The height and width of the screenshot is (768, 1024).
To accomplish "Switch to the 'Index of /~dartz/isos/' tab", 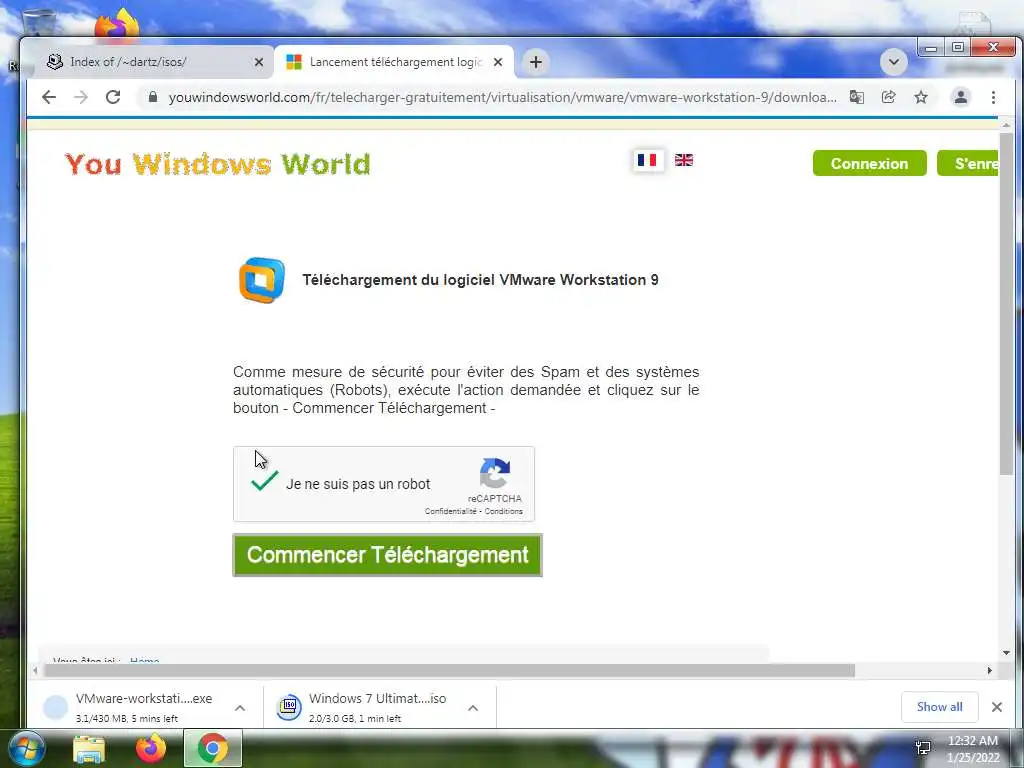I will pos(150,62).
